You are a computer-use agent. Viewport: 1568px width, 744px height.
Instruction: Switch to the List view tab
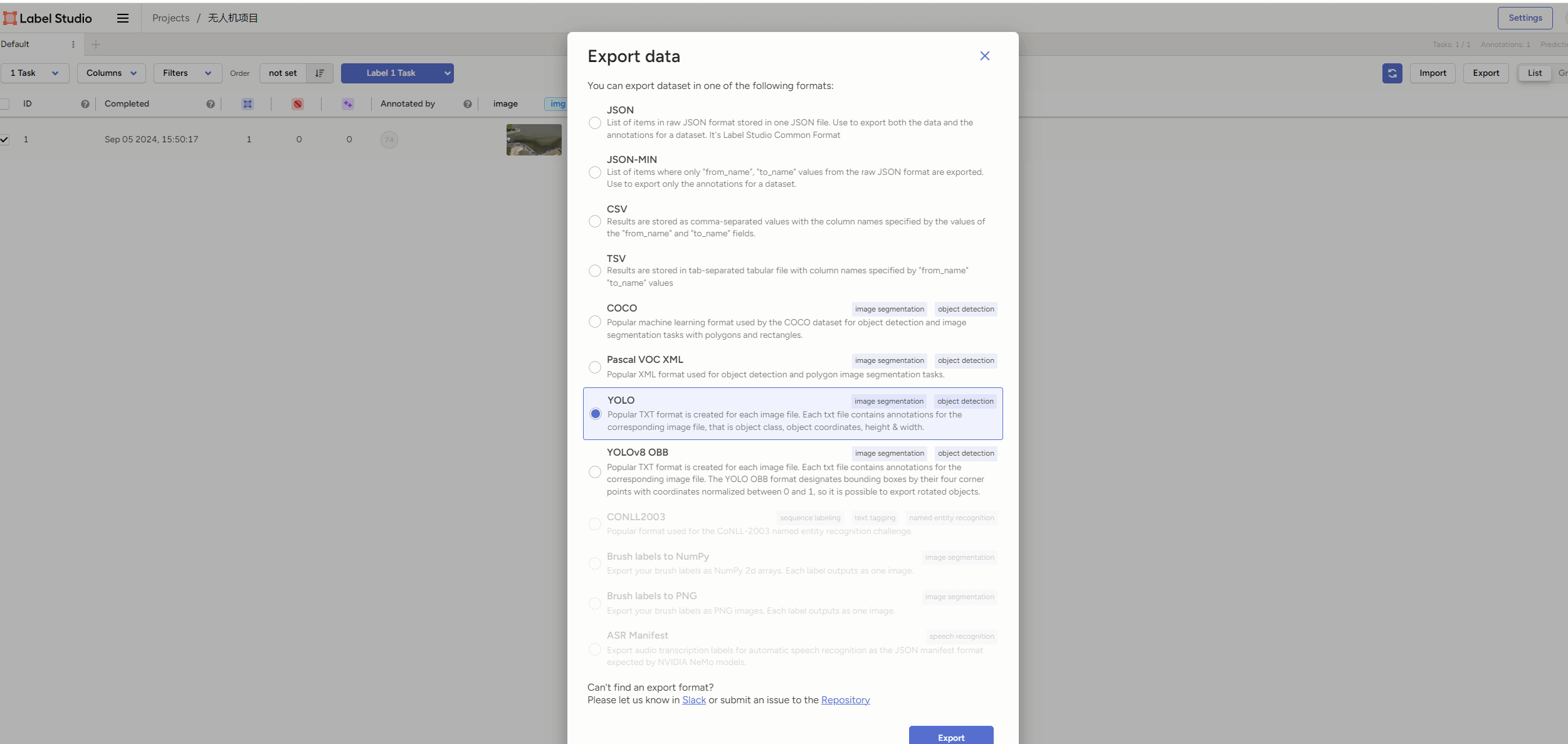pyautogui.click(x=1534, y=73)
